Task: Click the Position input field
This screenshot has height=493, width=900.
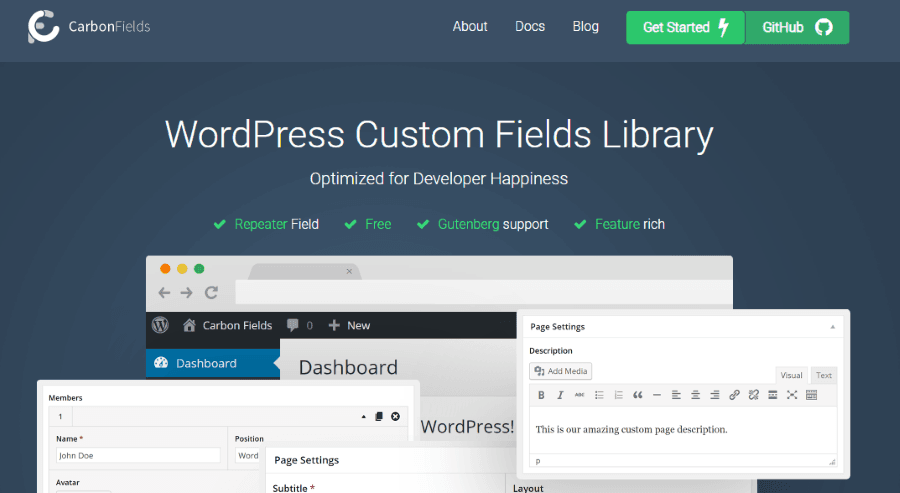Action: click(248, 456)
